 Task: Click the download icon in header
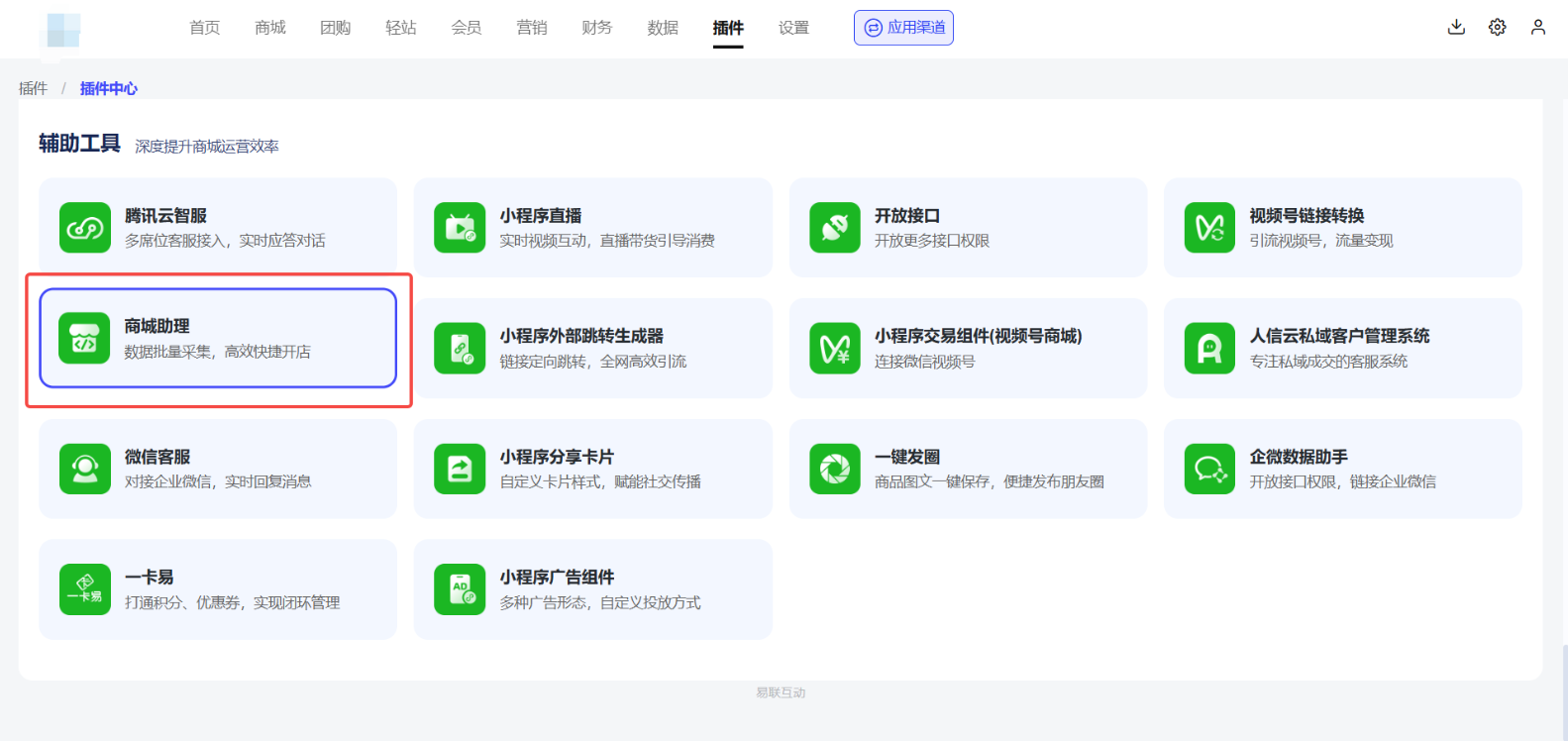1456,28
